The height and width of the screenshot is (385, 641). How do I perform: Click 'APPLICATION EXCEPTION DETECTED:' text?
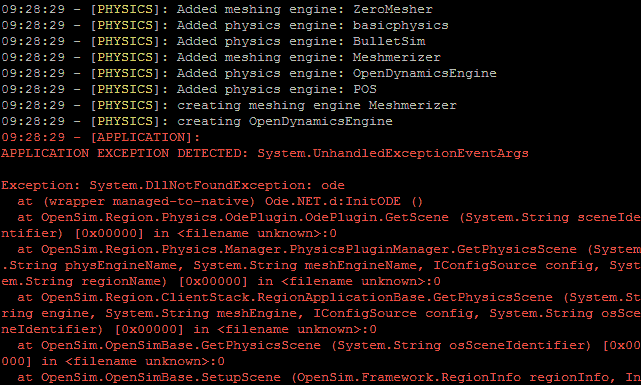[x=125, y=153]
